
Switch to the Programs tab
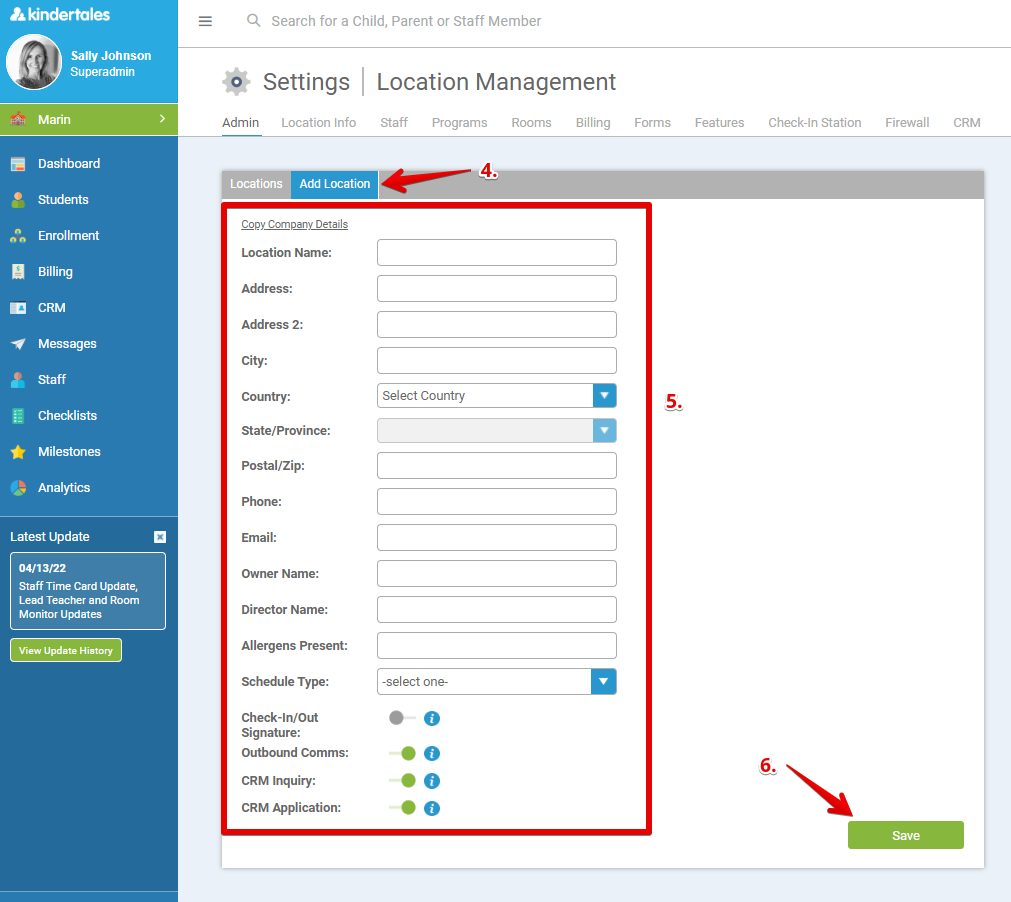click(x=459, y=123)
